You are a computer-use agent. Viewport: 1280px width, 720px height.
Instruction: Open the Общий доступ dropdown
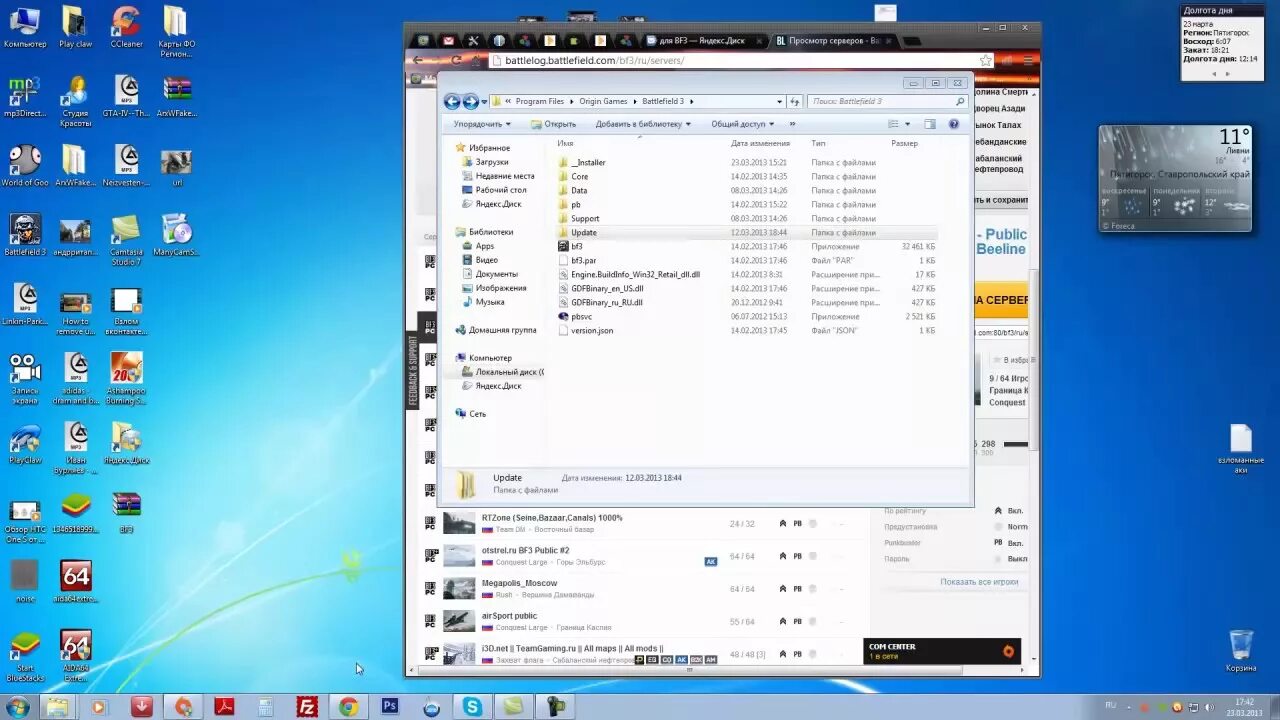[744, 124]
